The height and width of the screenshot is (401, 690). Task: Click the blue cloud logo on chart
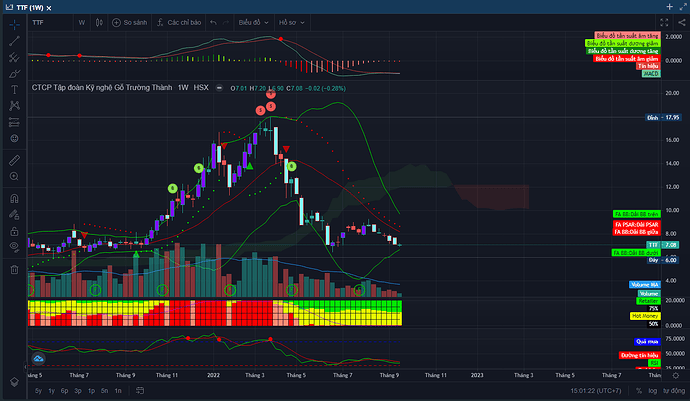click(x=38, y=358)
